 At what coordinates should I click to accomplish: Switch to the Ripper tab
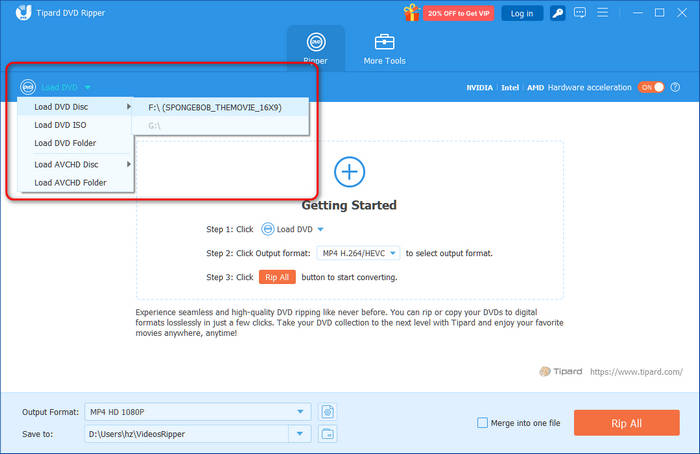click(316, 48)
